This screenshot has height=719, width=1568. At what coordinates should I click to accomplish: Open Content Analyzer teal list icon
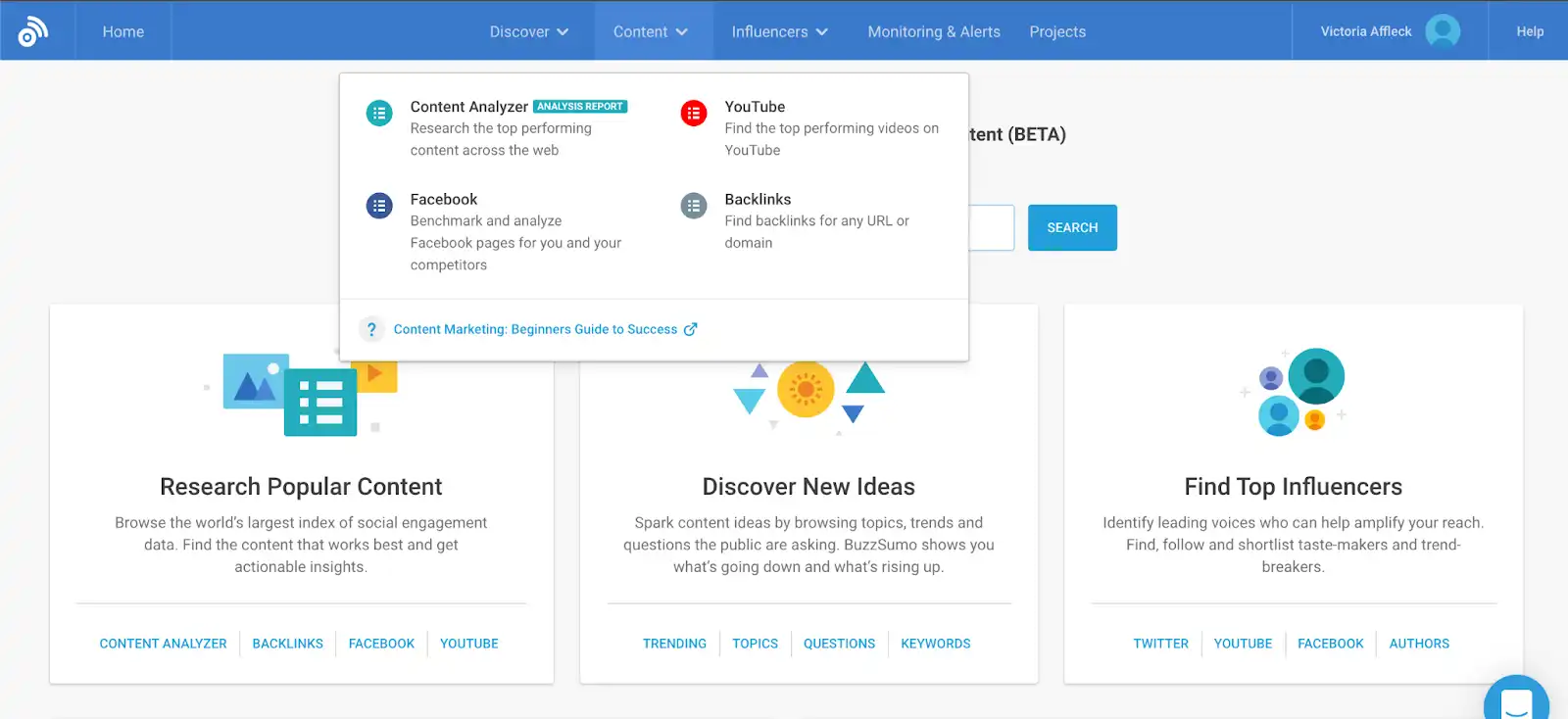pyautogui.click(x=379, y=113)
